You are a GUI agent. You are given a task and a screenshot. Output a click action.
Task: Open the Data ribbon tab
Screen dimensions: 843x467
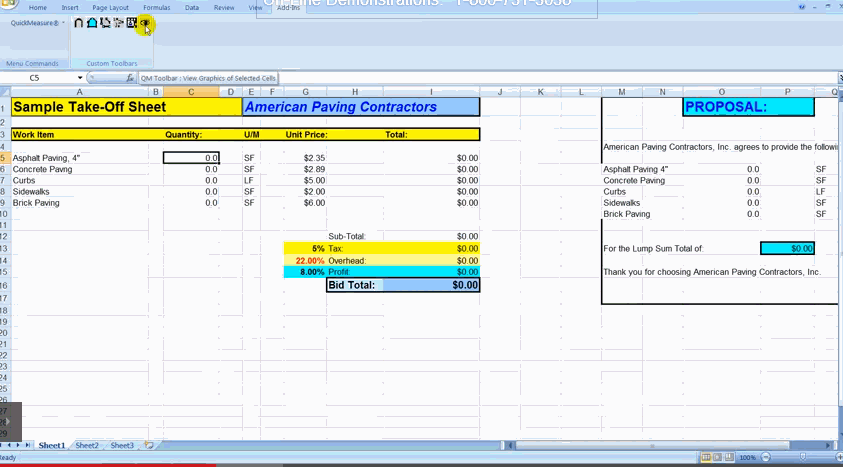192,8
